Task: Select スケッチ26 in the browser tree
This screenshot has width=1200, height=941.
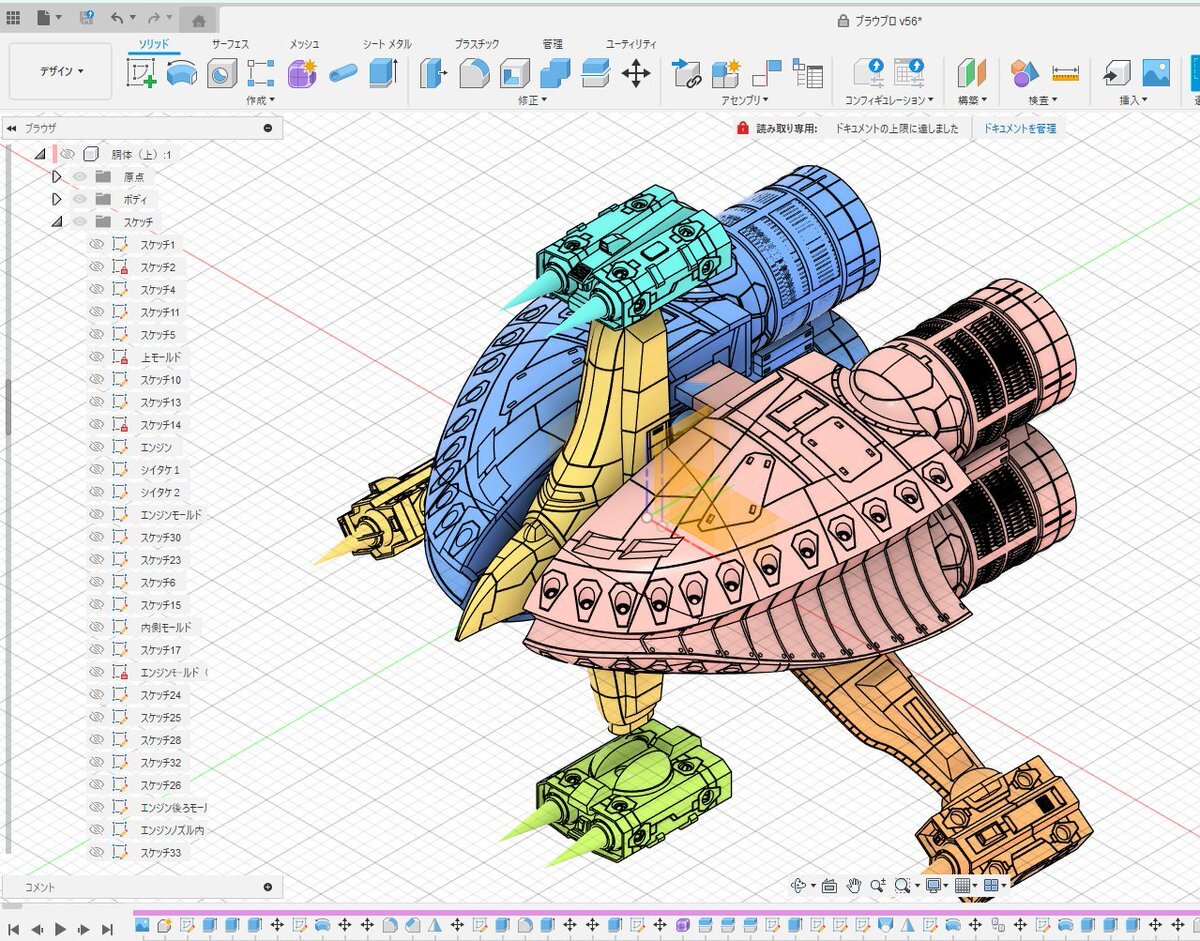Action: [x=160, y=785]
